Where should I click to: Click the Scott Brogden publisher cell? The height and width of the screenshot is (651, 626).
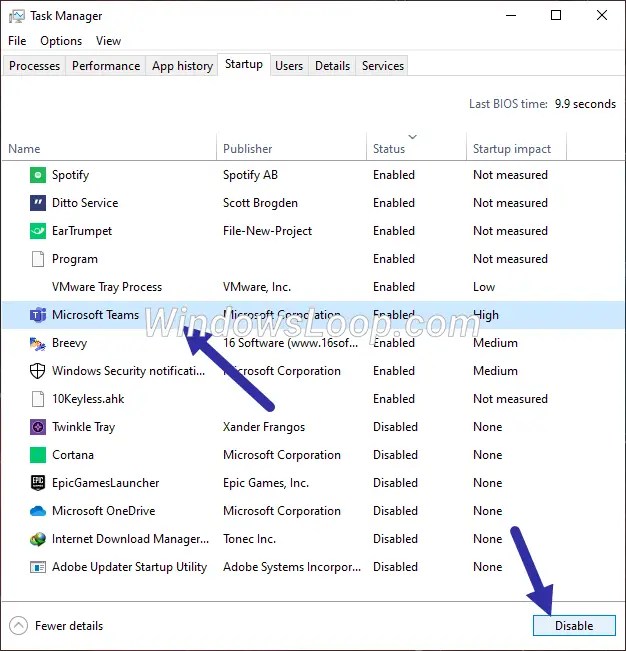click(260, 203)
